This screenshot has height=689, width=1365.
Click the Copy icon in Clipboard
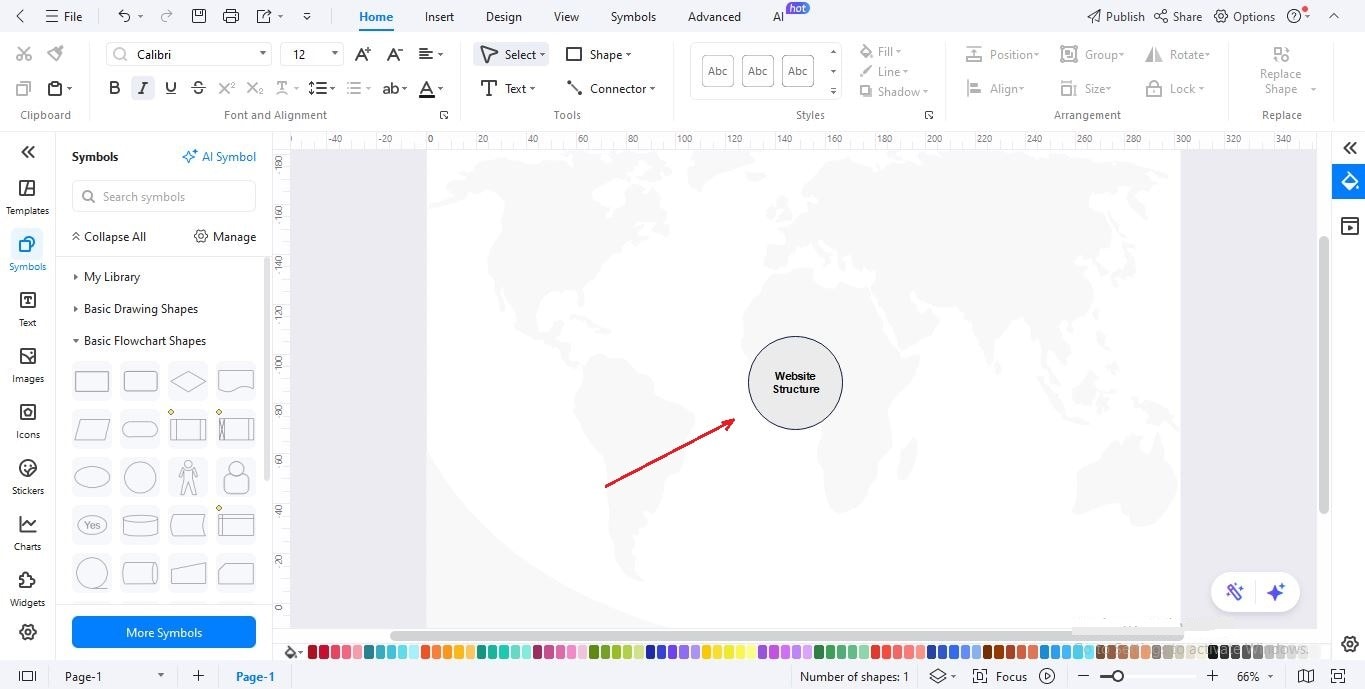pyautogui.click(x=24, y=89)
